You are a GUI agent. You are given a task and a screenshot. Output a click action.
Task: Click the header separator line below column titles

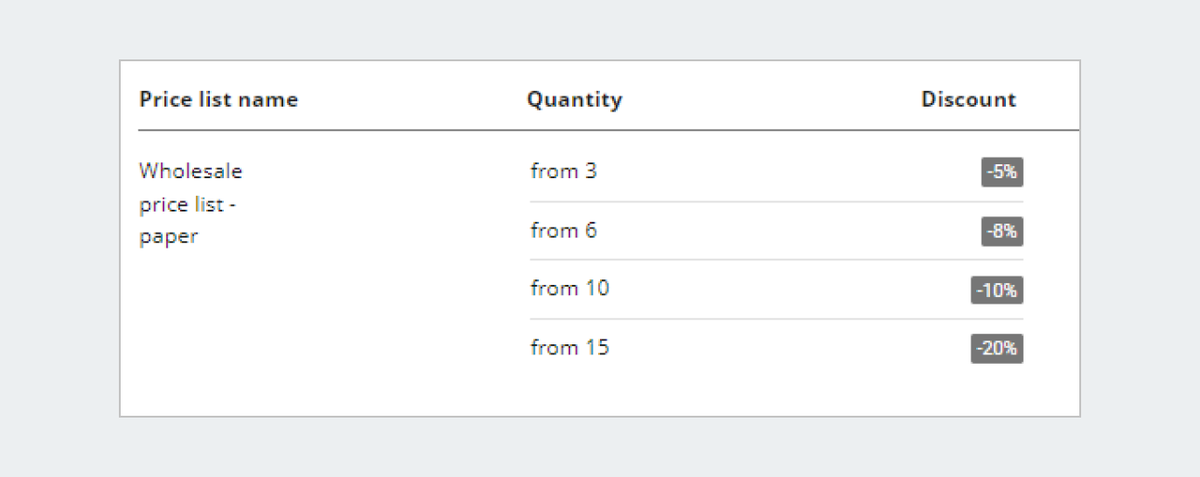608,130
